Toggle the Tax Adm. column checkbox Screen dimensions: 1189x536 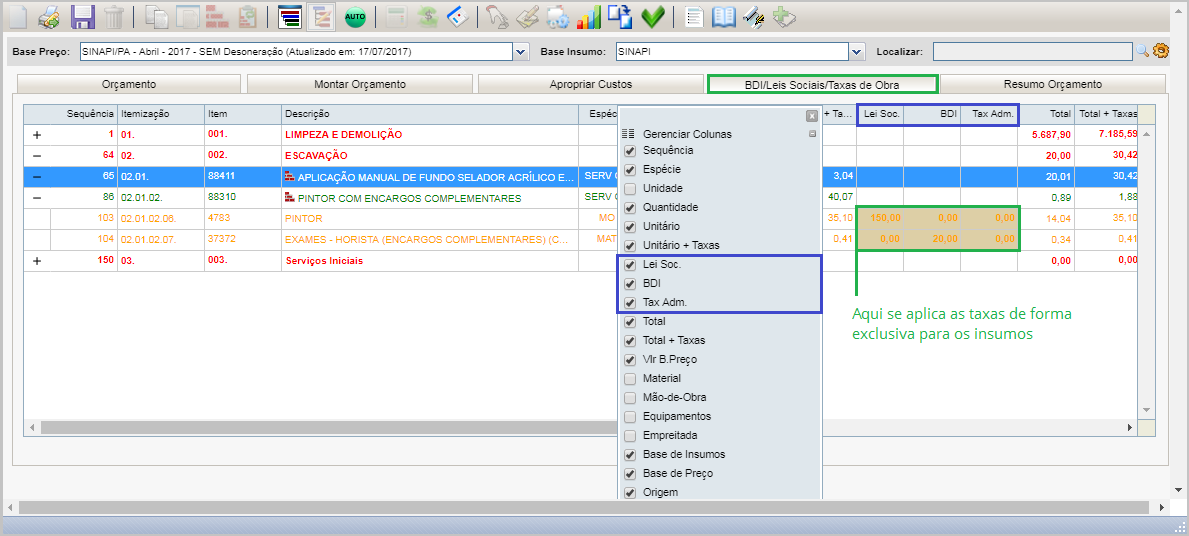point(629,302)
